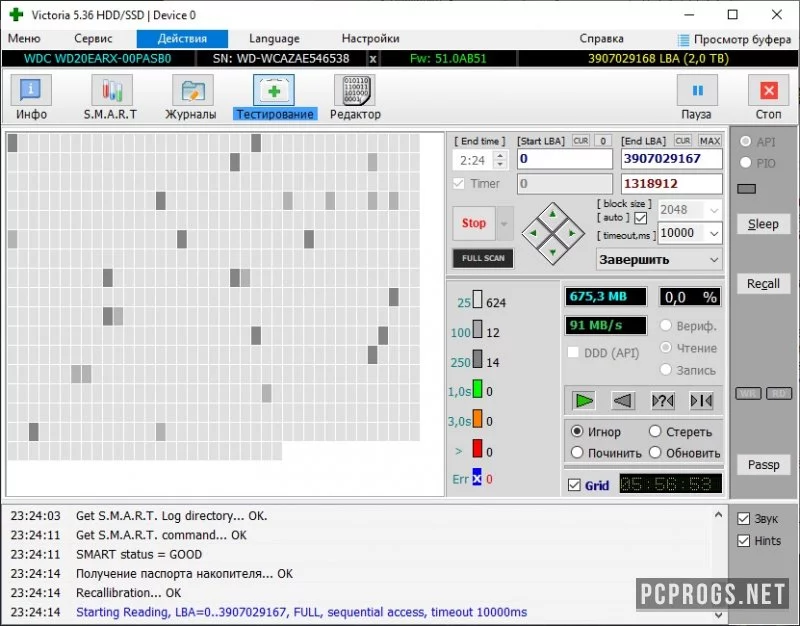
Task: Click the Sleep button
Action: point(763,224)
